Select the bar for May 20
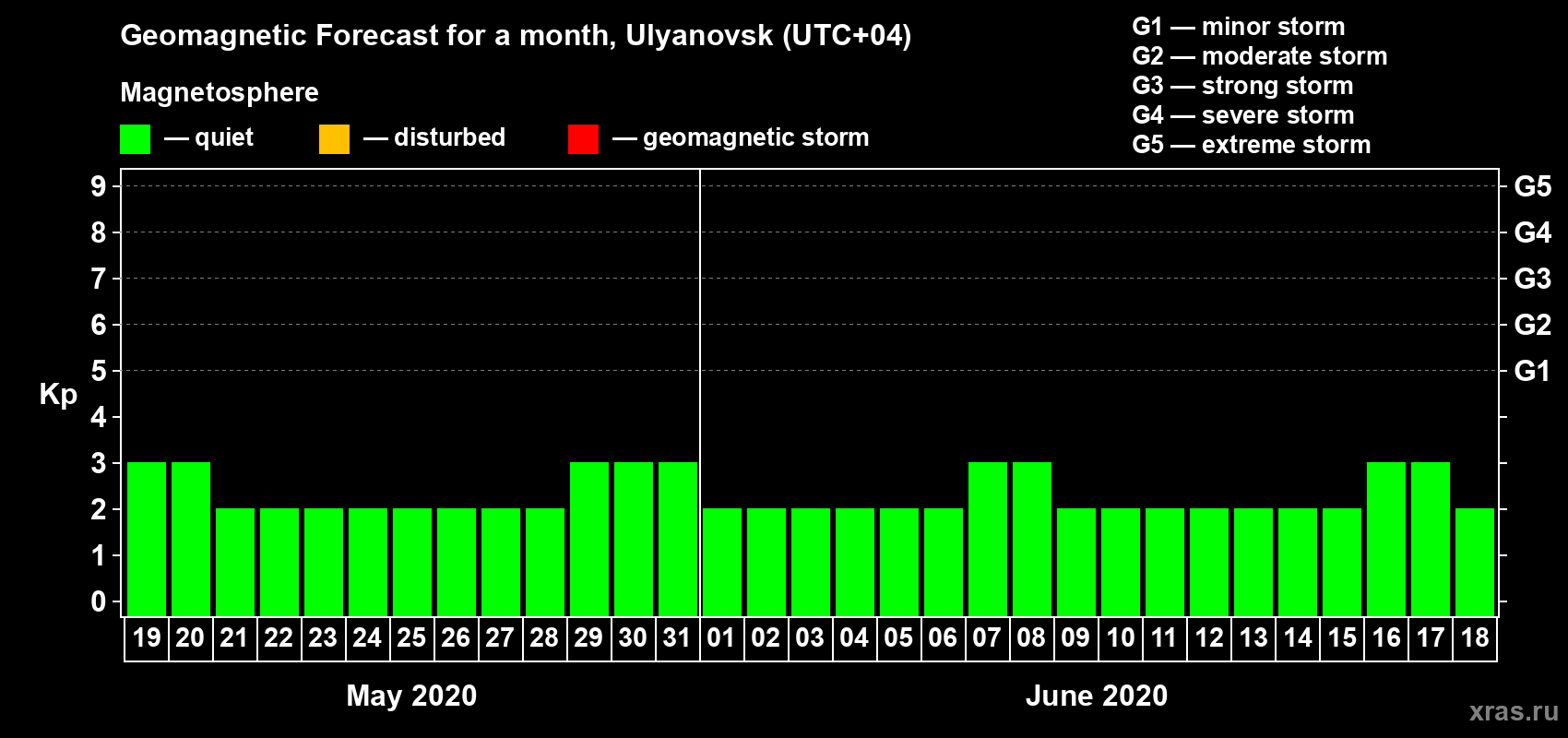1568x738 pixels. pyautogui.click(x=191, y=539)
